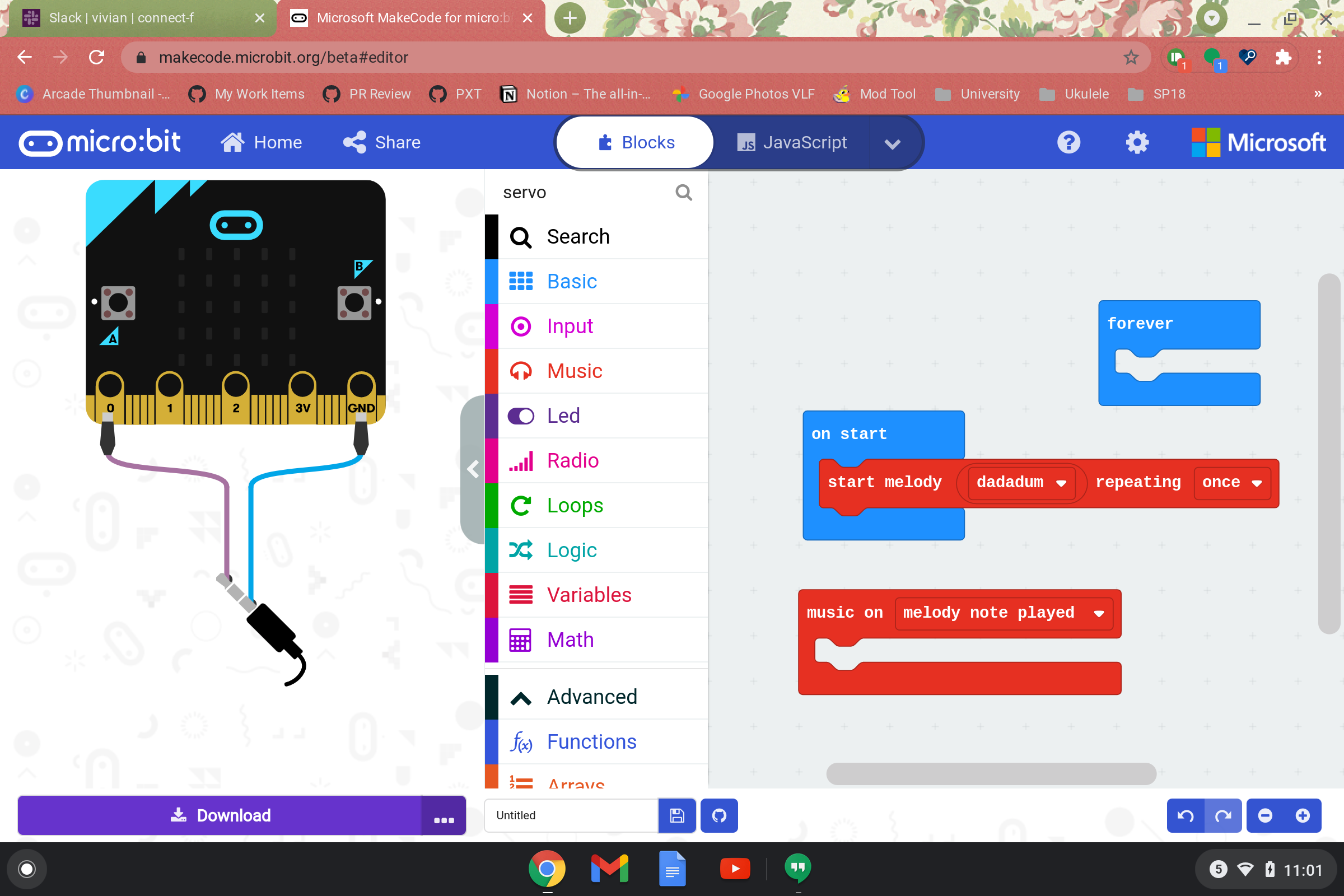Click the project name Untitled field
Image resolution: width=1344 pixels, height=896 pixels.
pos(571,815)
